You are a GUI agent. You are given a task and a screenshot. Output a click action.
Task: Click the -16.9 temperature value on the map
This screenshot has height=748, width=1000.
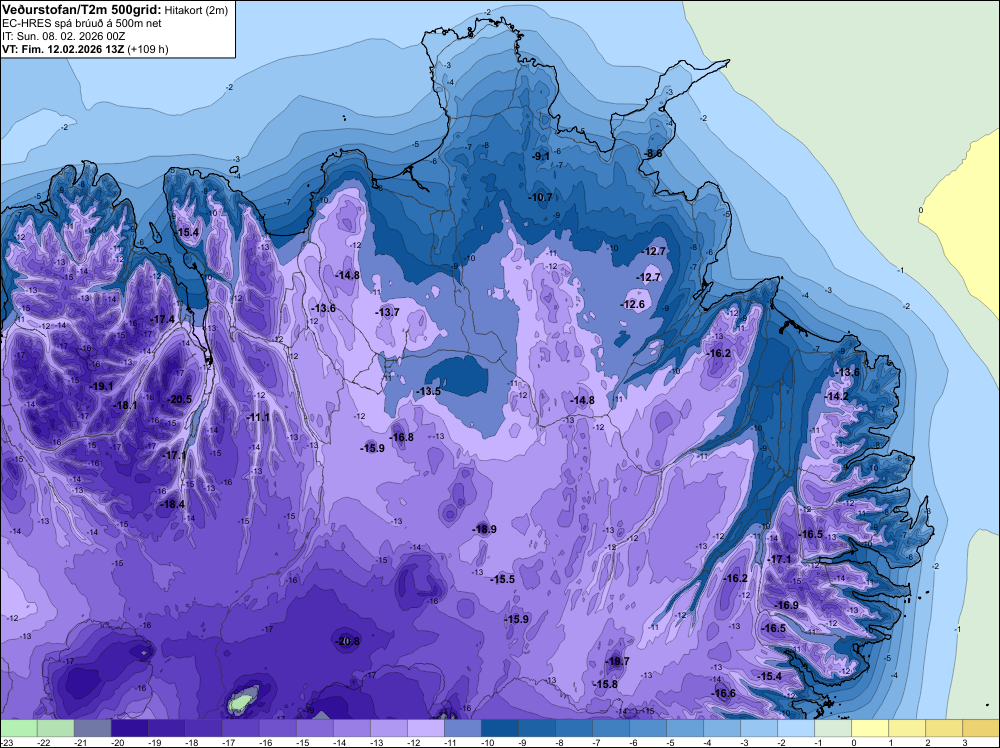[786, 605]
